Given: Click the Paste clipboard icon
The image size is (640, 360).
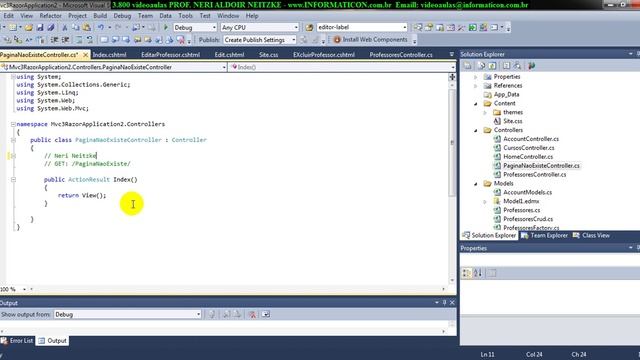Looking at the screenshot, I should tap(87, 27).
